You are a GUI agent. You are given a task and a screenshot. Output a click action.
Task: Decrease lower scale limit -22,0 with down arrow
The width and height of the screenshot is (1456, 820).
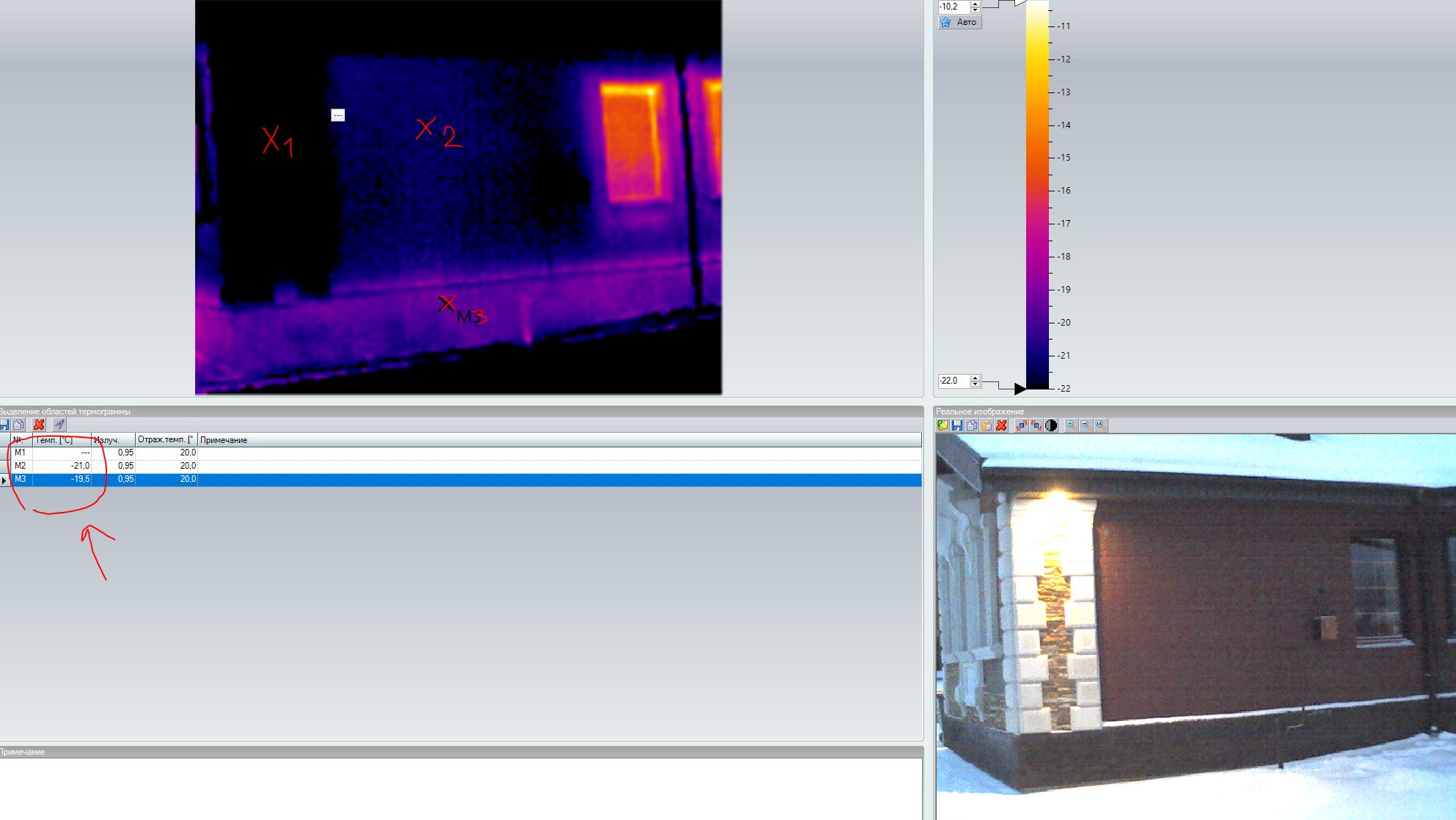[975, 384]
